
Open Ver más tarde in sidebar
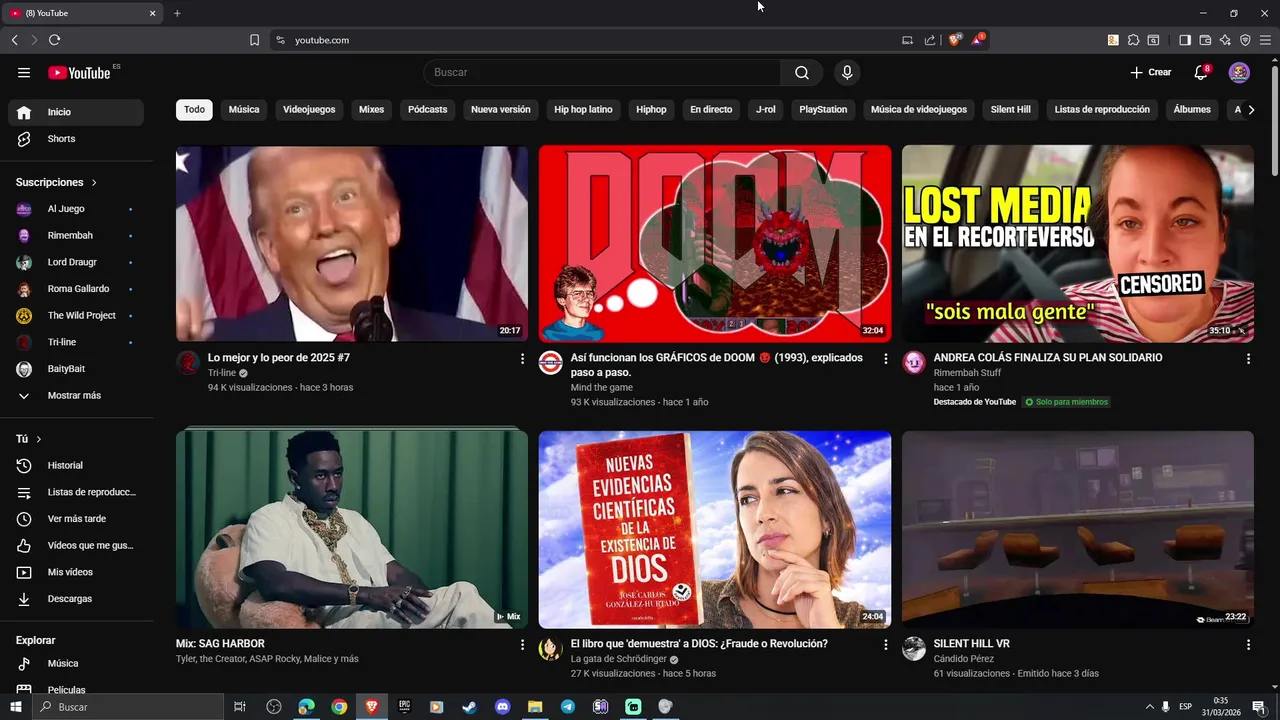(76, 519)
